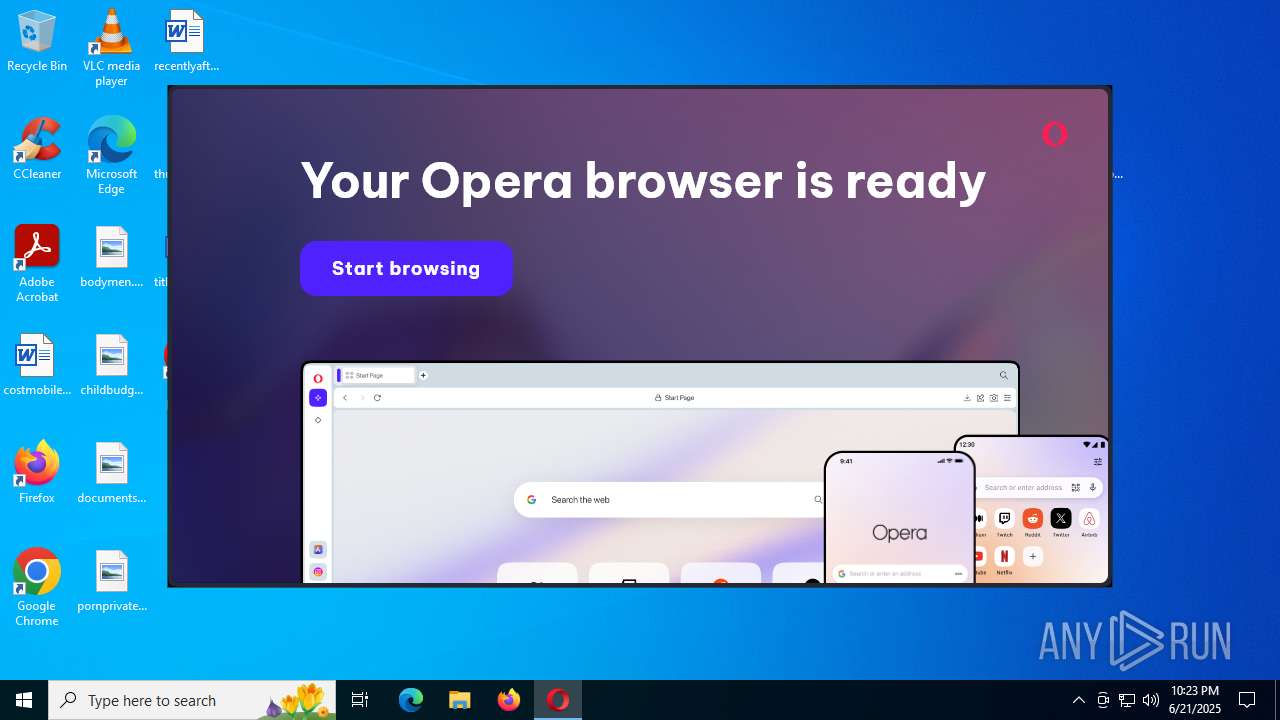Open the notification center icon
The image size is (1280, 720).
click(1247, 700)
